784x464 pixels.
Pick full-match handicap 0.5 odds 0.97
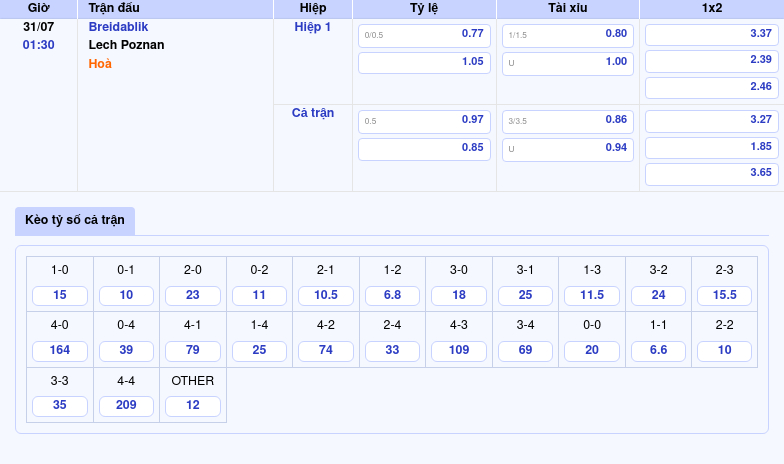point(424,120)
